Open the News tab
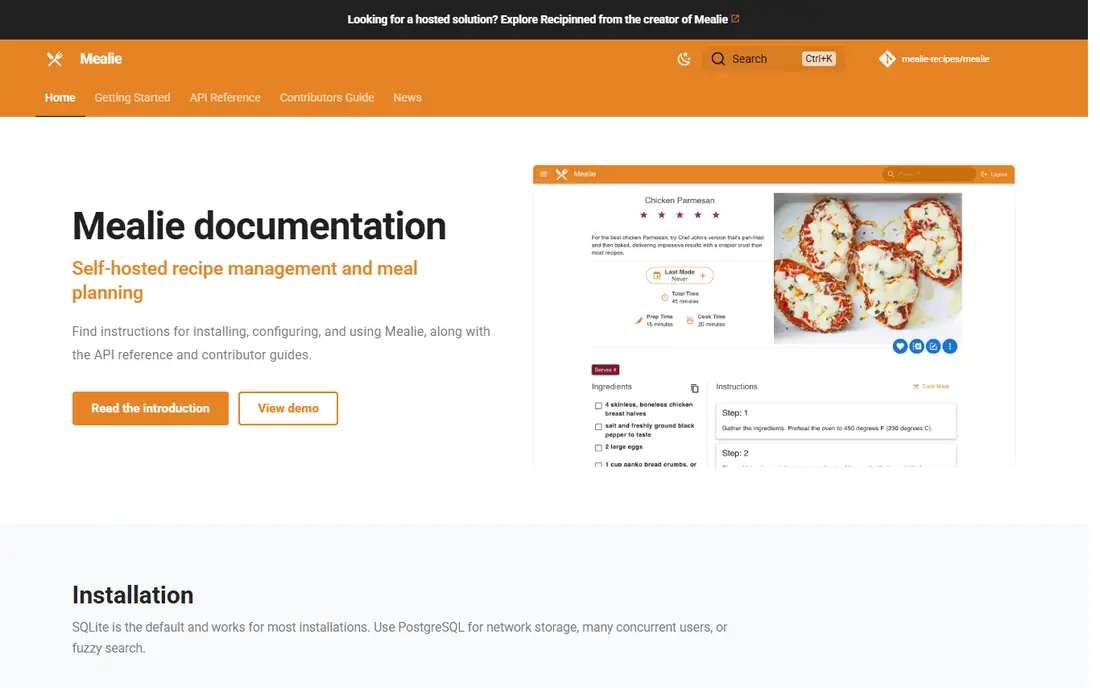 (x=408, y=97)
